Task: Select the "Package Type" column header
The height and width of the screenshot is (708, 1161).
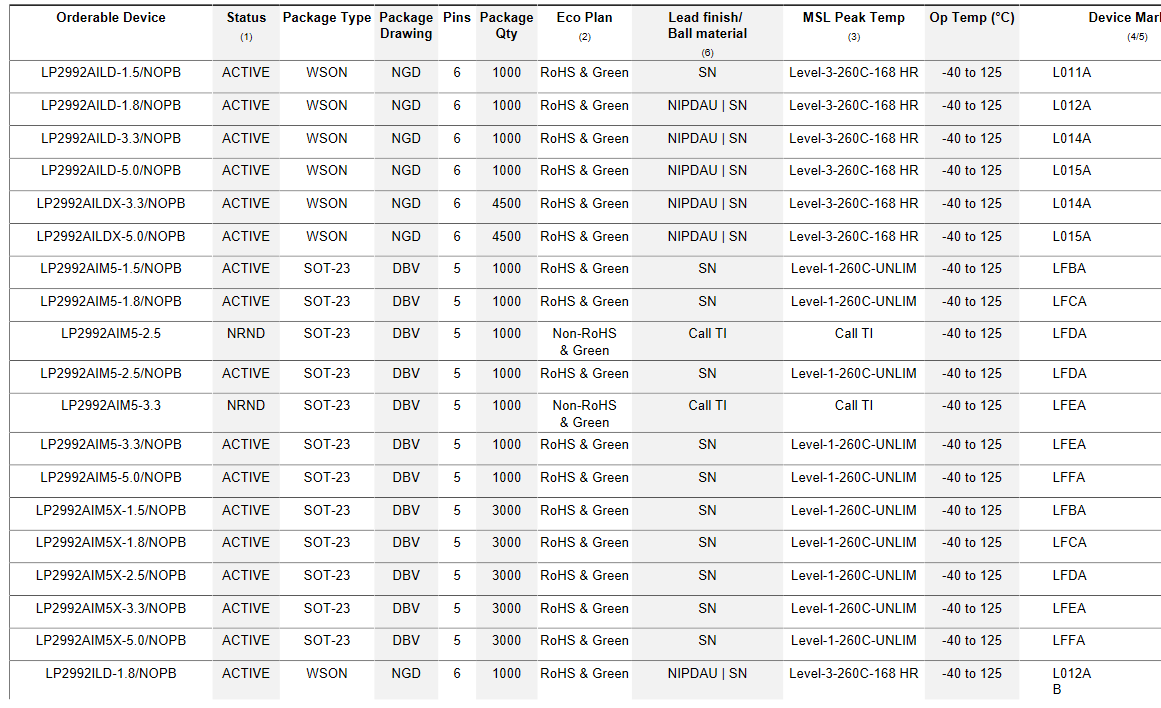Action: [x=327, y=18]
